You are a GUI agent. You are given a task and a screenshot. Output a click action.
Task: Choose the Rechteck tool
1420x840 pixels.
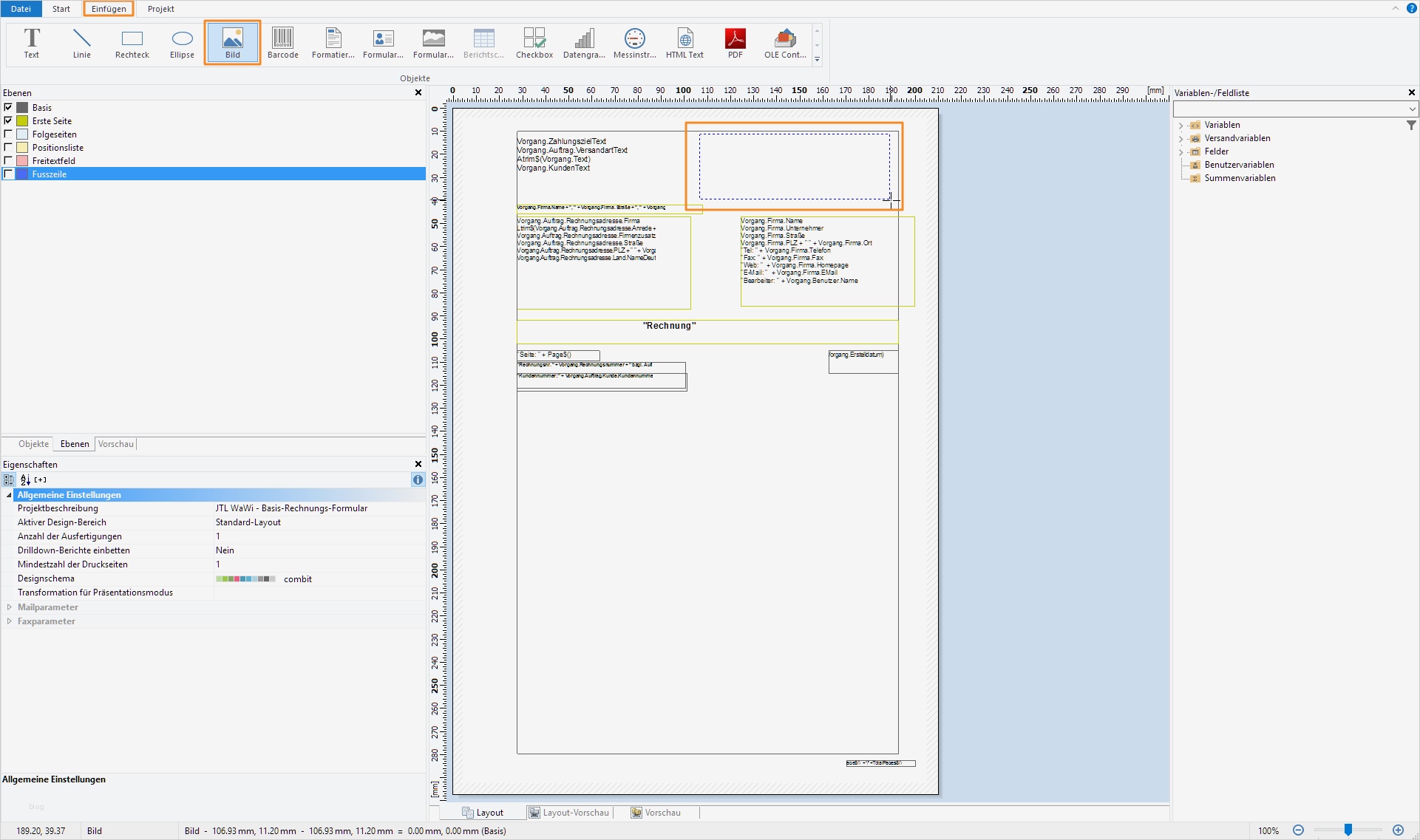[x=132, y=43]
